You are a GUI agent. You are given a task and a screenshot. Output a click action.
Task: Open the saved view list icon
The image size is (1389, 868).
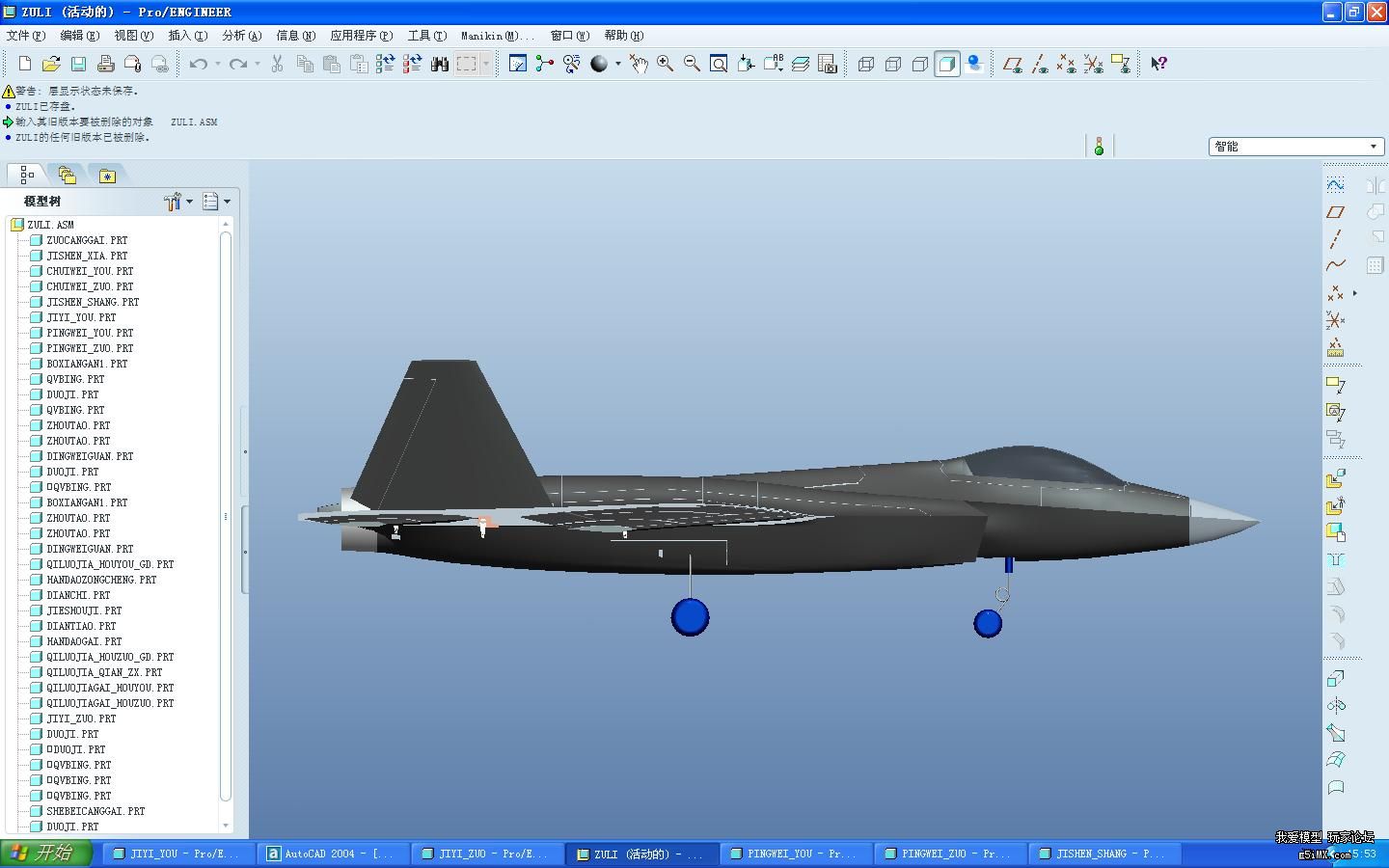coord(774,64)
